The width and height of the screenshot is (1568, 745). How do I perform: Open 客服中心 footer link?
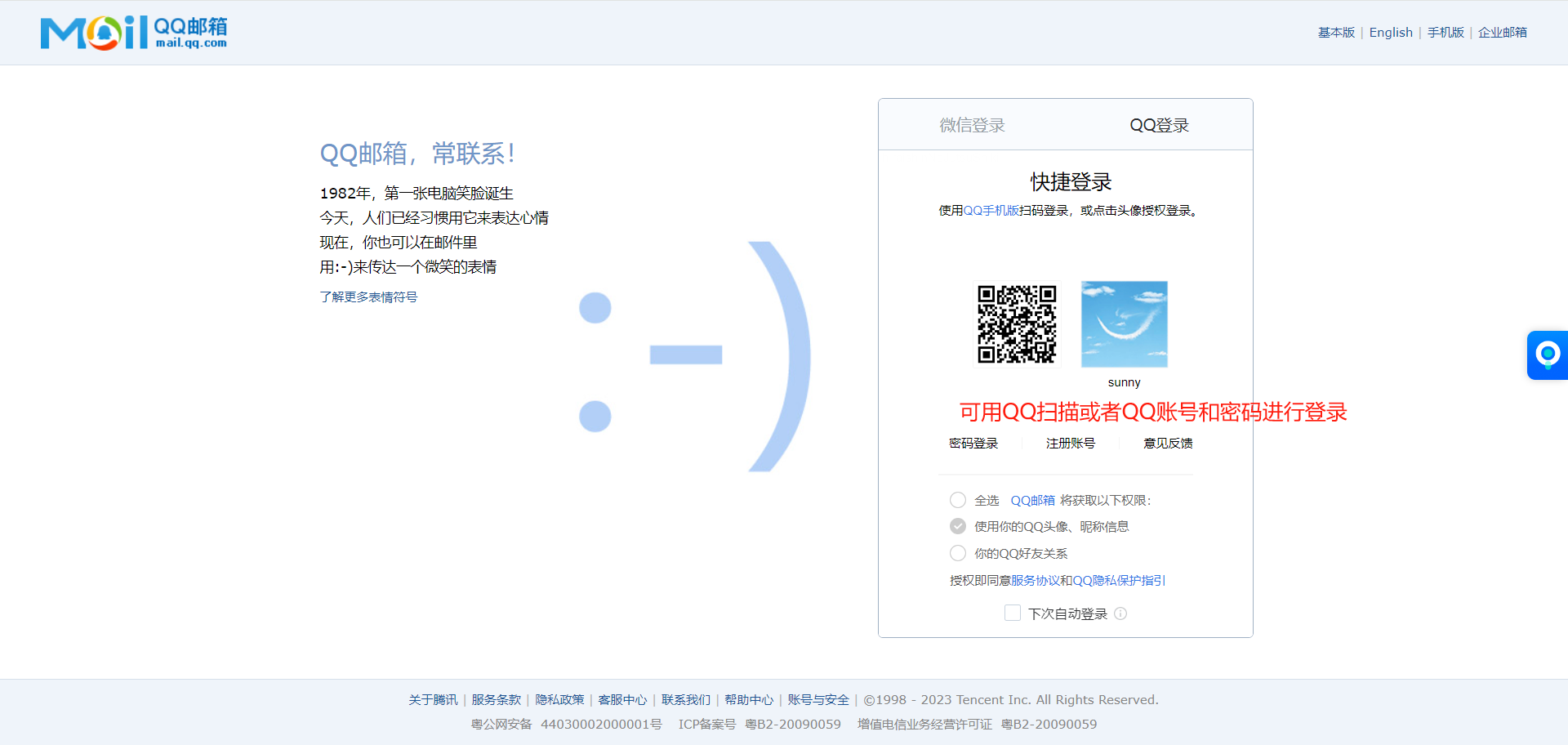pyautogui.click(x=622, y=699)
